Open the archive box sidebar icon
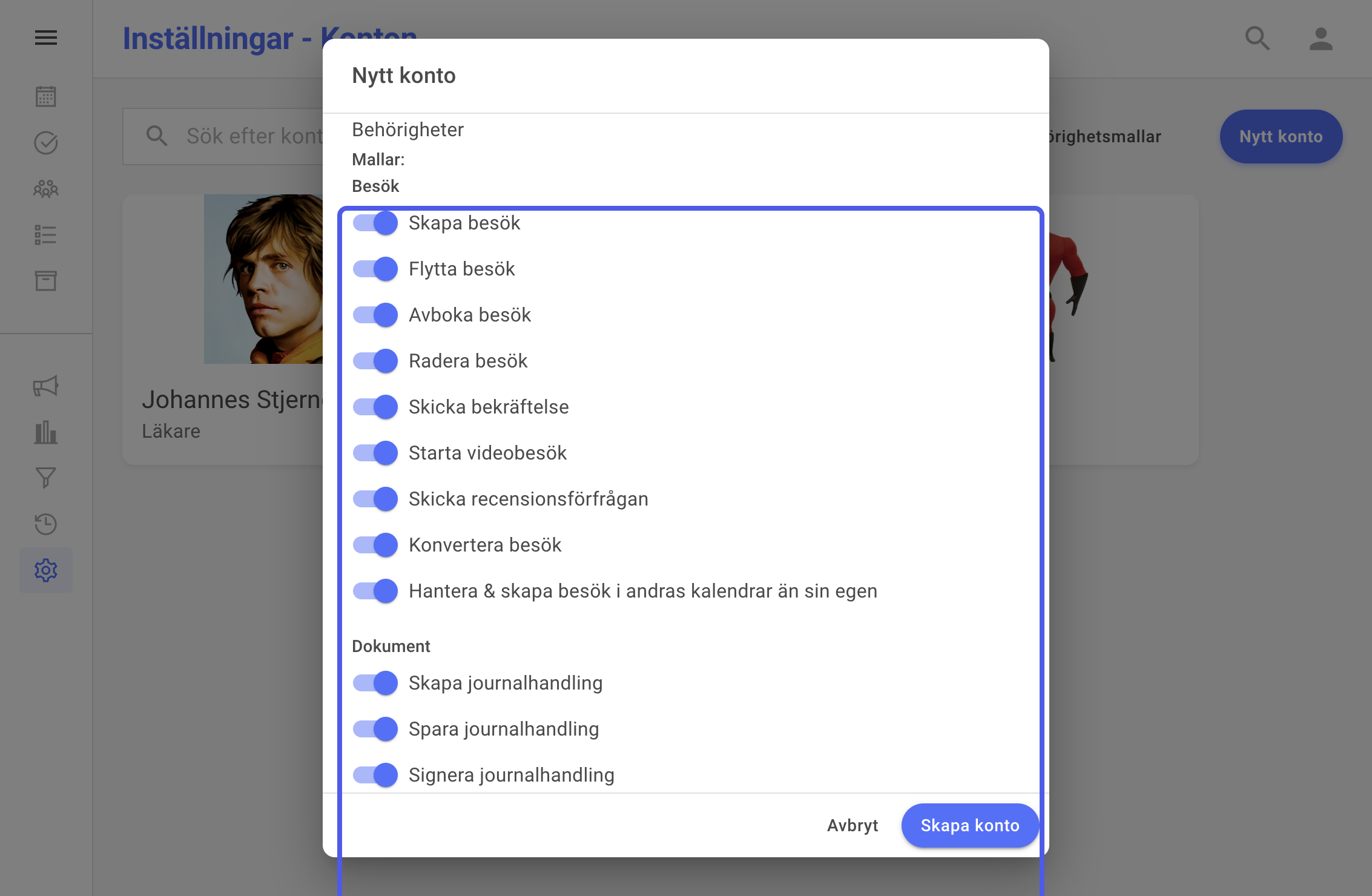The width and height of the screenshot is (1372, 896). [x=46, y=281]
